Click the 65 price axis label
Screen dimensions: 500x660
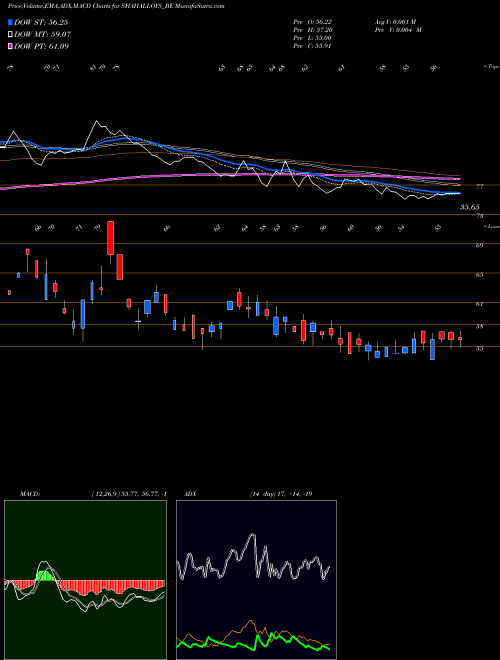(479, 274)
